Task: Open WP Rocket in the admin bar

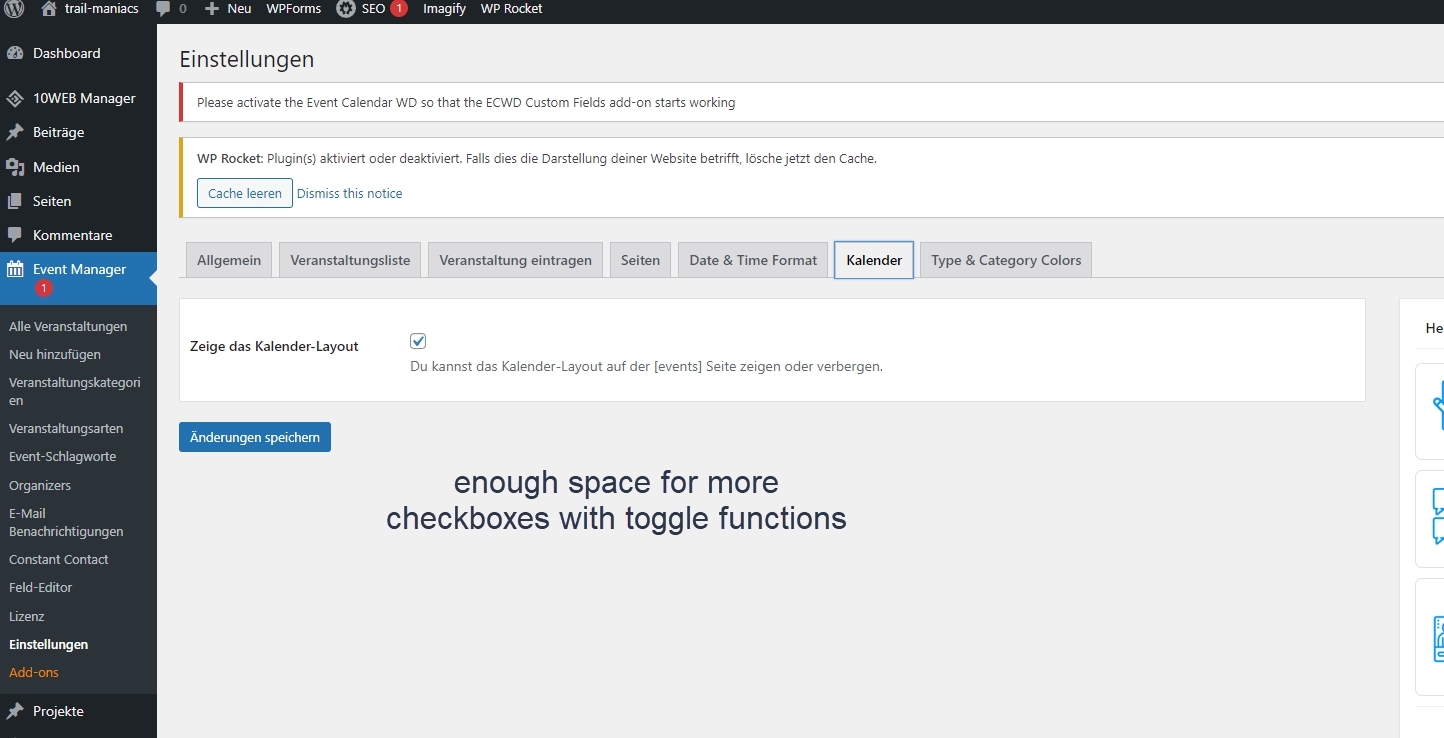Action: point(511,9)
